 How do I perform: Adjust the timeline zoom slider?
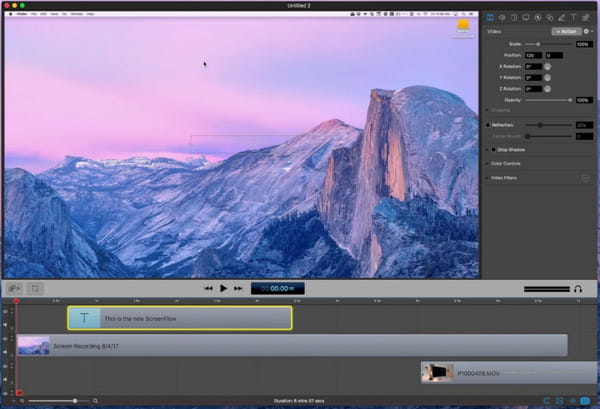(59, 401)
